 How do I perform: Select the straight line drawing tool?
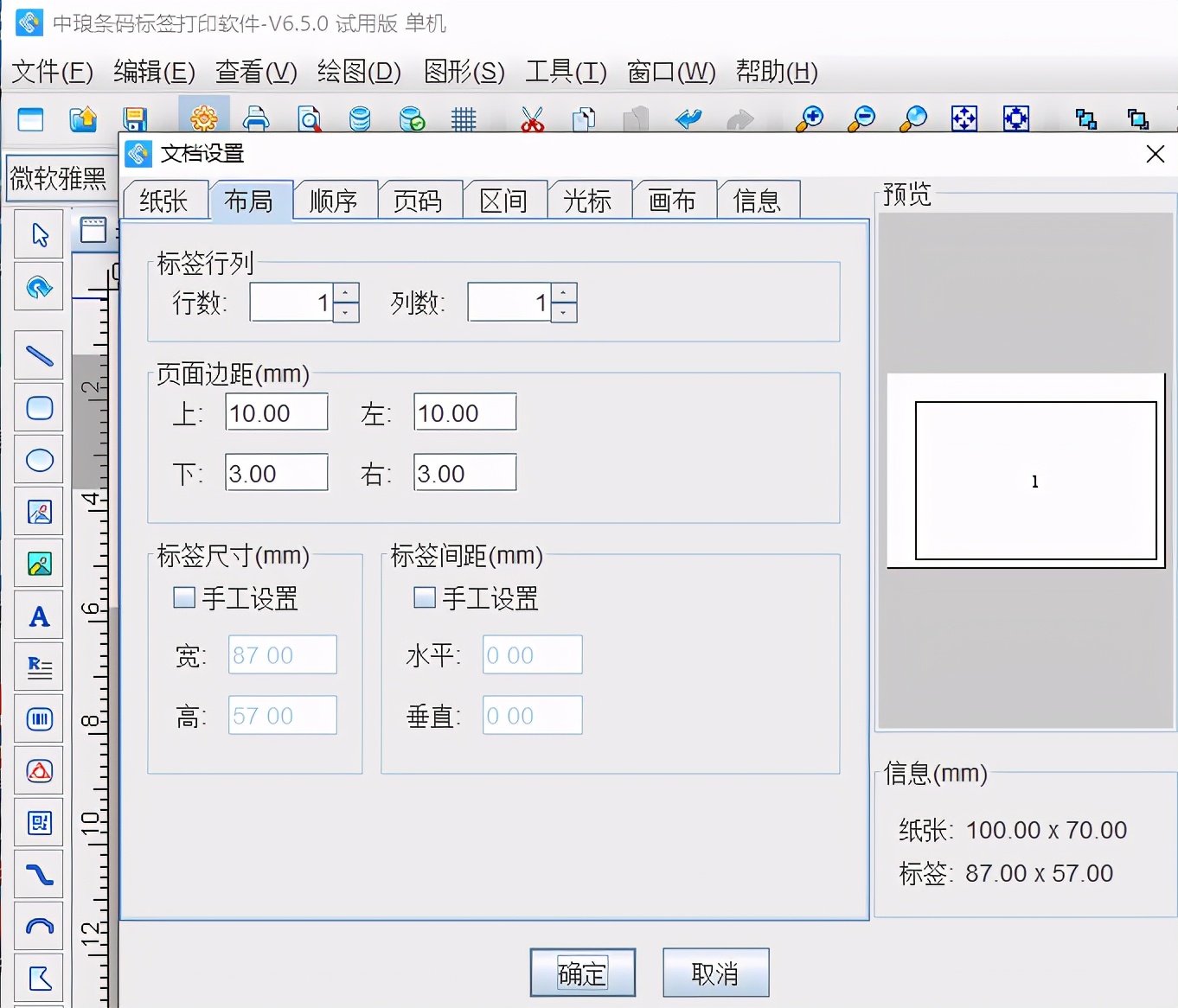tap(39, 355)
